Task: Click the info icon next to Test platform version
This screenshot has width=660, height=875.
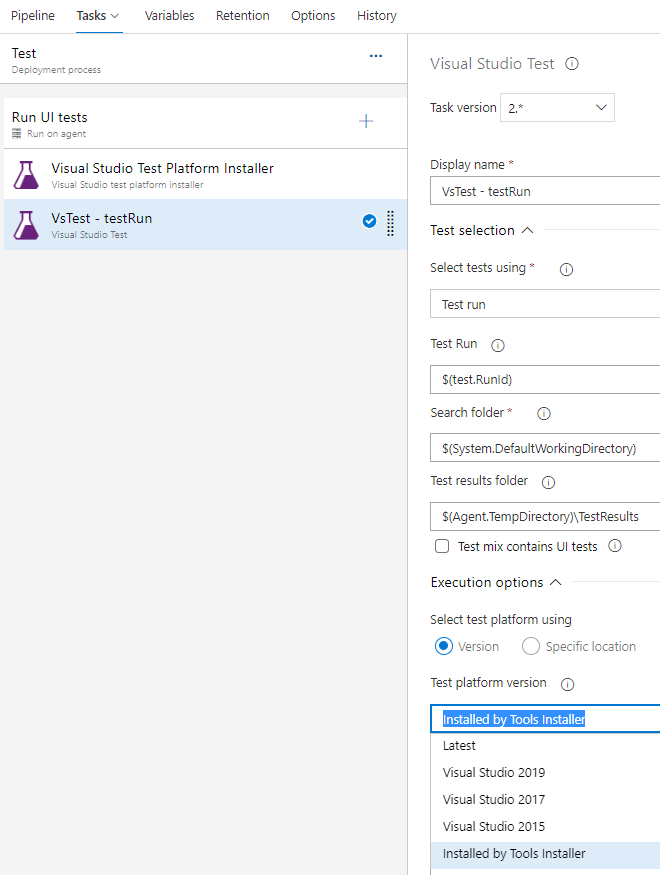Action: (568, 684)
